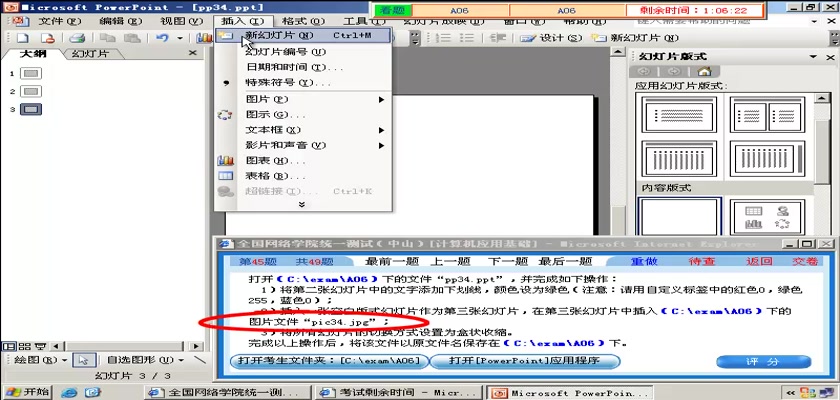Open the 视图 (View) menu
This screenshot has height=400, width=840.
click(x=182, y=21)
